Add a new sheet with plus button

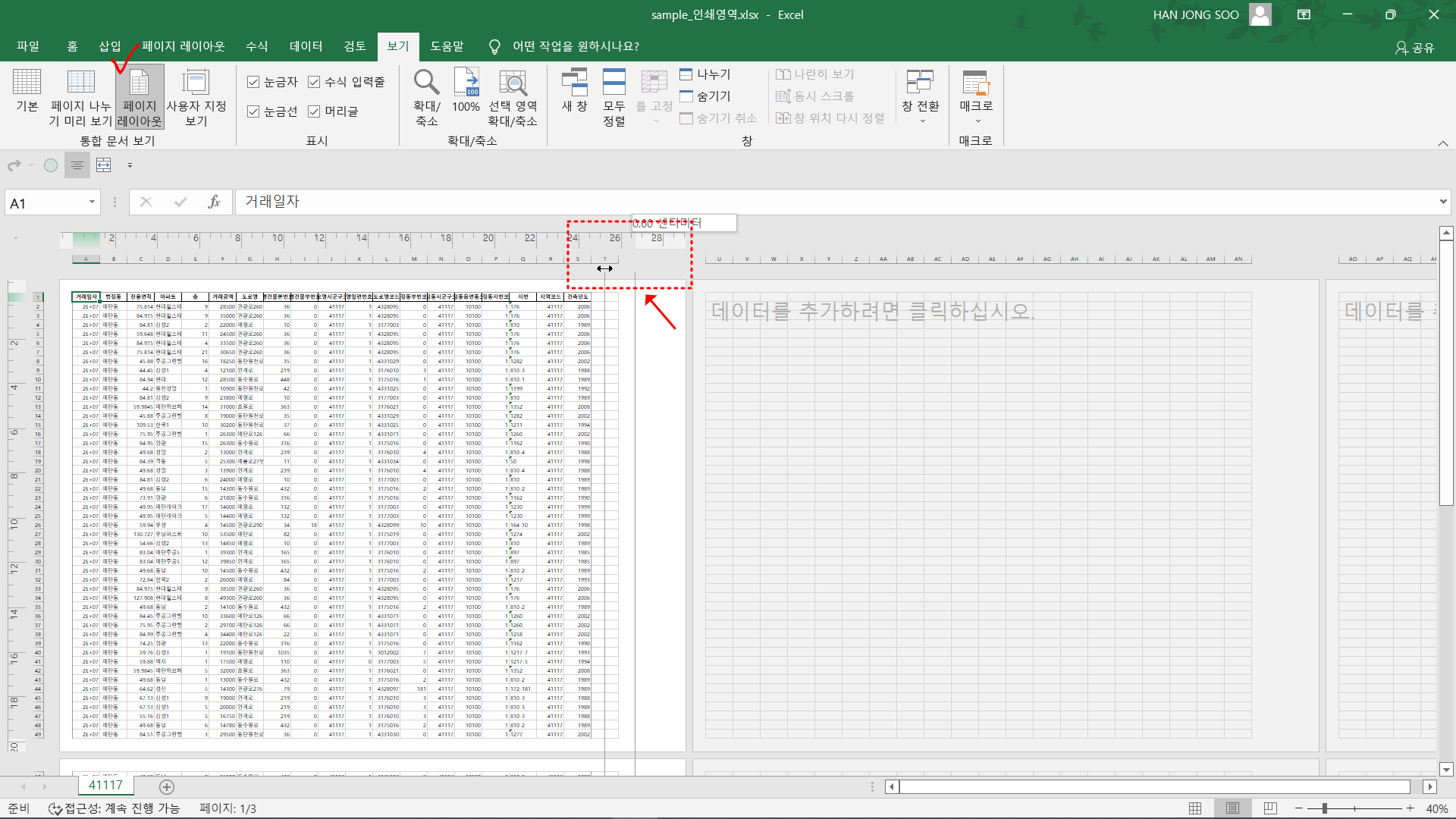[167, 787]
